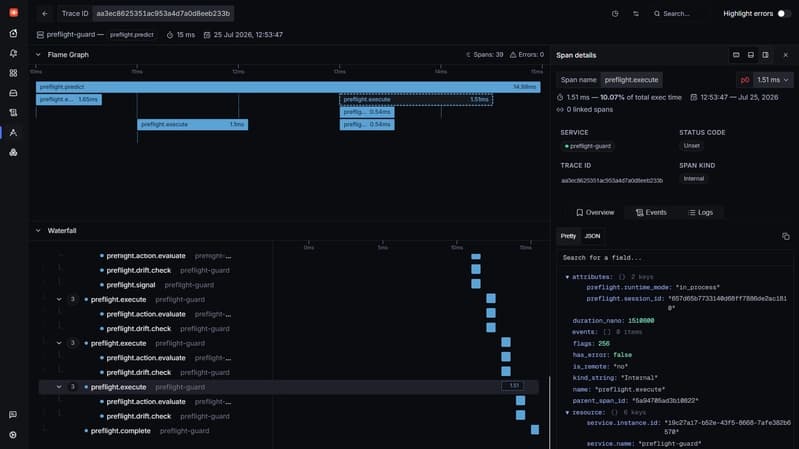Collapse the Flame Graph section
This screenshot has width=799, height=449.
click(x=38, y=55)
